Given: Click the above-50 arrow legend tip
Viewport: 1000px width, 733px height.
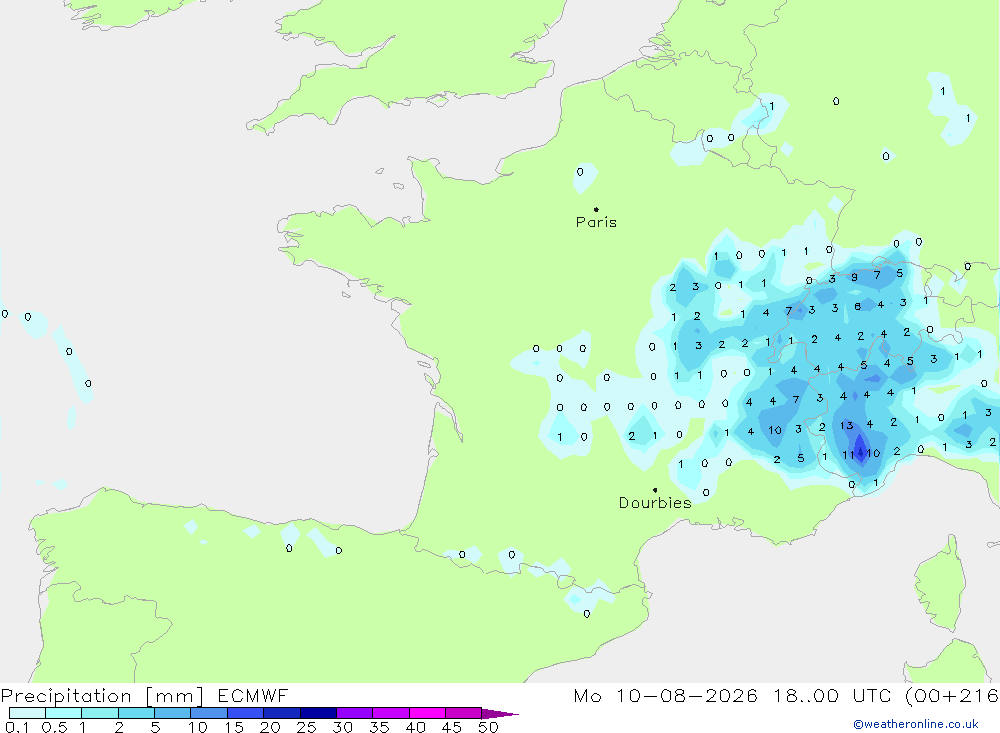Looking at the screenshot, I should pyautogui.click(x=500, y=713).
